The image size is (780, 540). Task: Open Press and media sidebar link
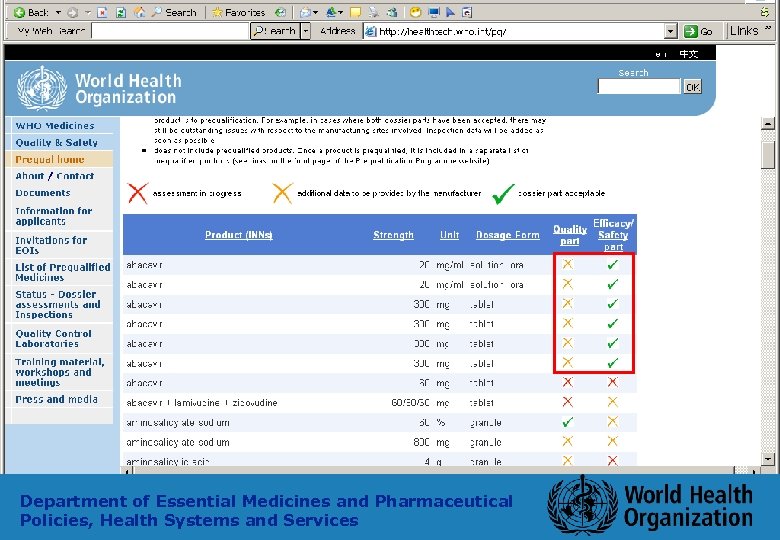point(56,399)
